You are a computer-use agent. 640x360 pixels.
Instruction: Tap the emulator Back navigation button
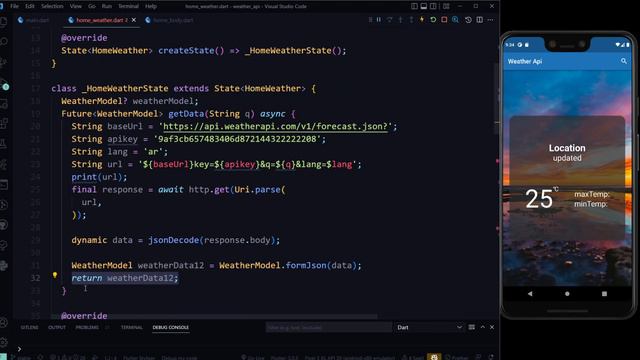(530, 293)
